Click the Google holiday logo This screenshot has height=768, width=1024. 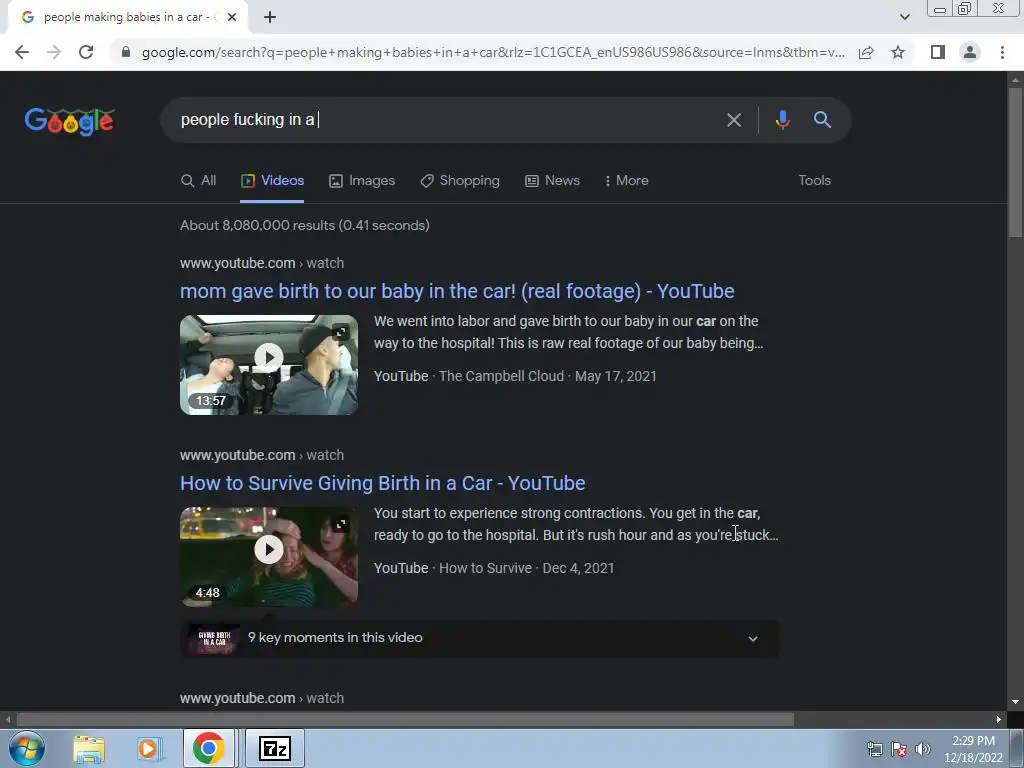point(69,121)
